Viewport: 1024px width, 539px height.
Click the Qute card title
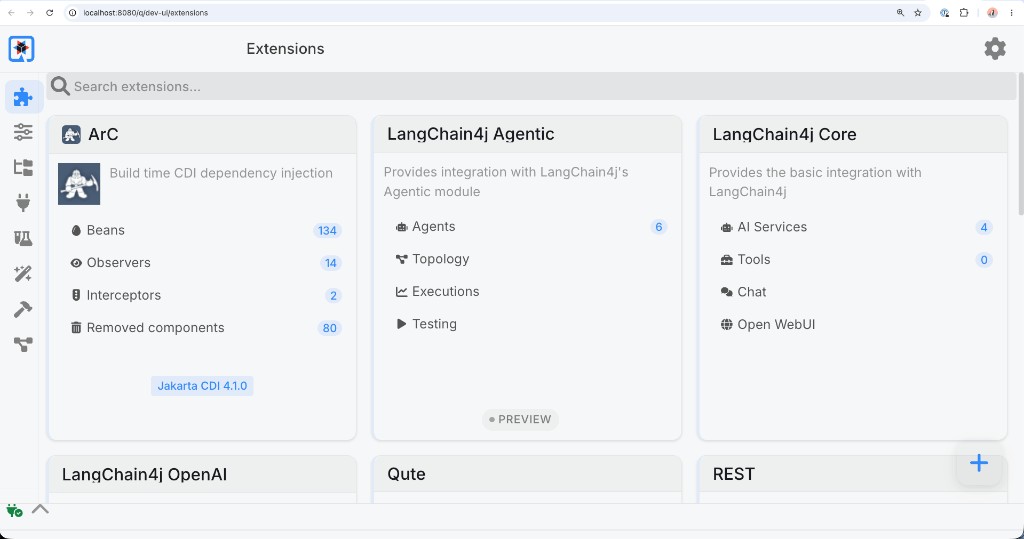point(406,474)
